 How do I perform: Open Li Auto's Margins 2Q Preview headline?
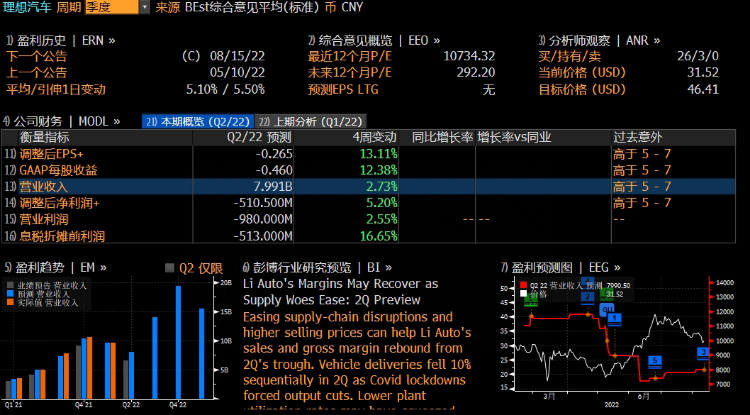(340, 292)
